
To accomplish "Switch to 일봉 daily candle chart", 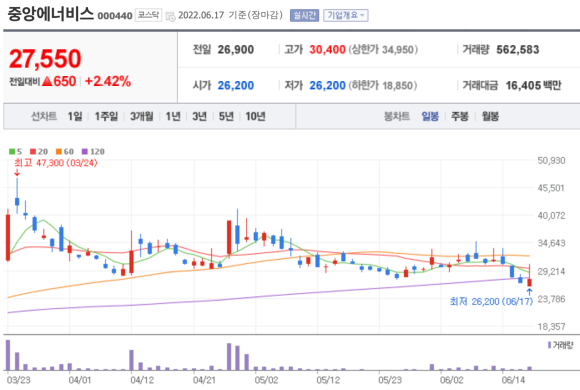I will [x=430, y=117].
